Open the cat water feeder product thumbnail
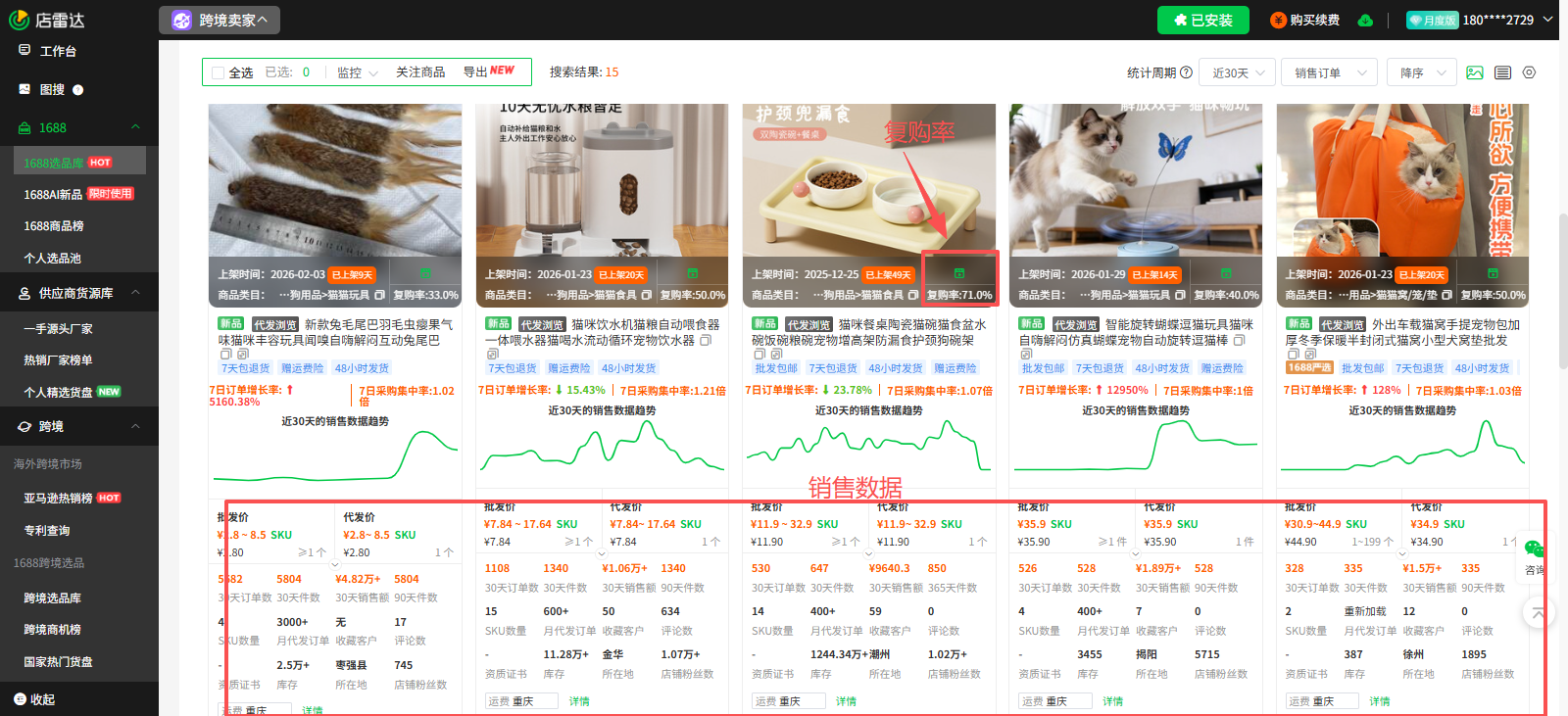Screen dimensions: 1568x716 click(x=602, y=181)
